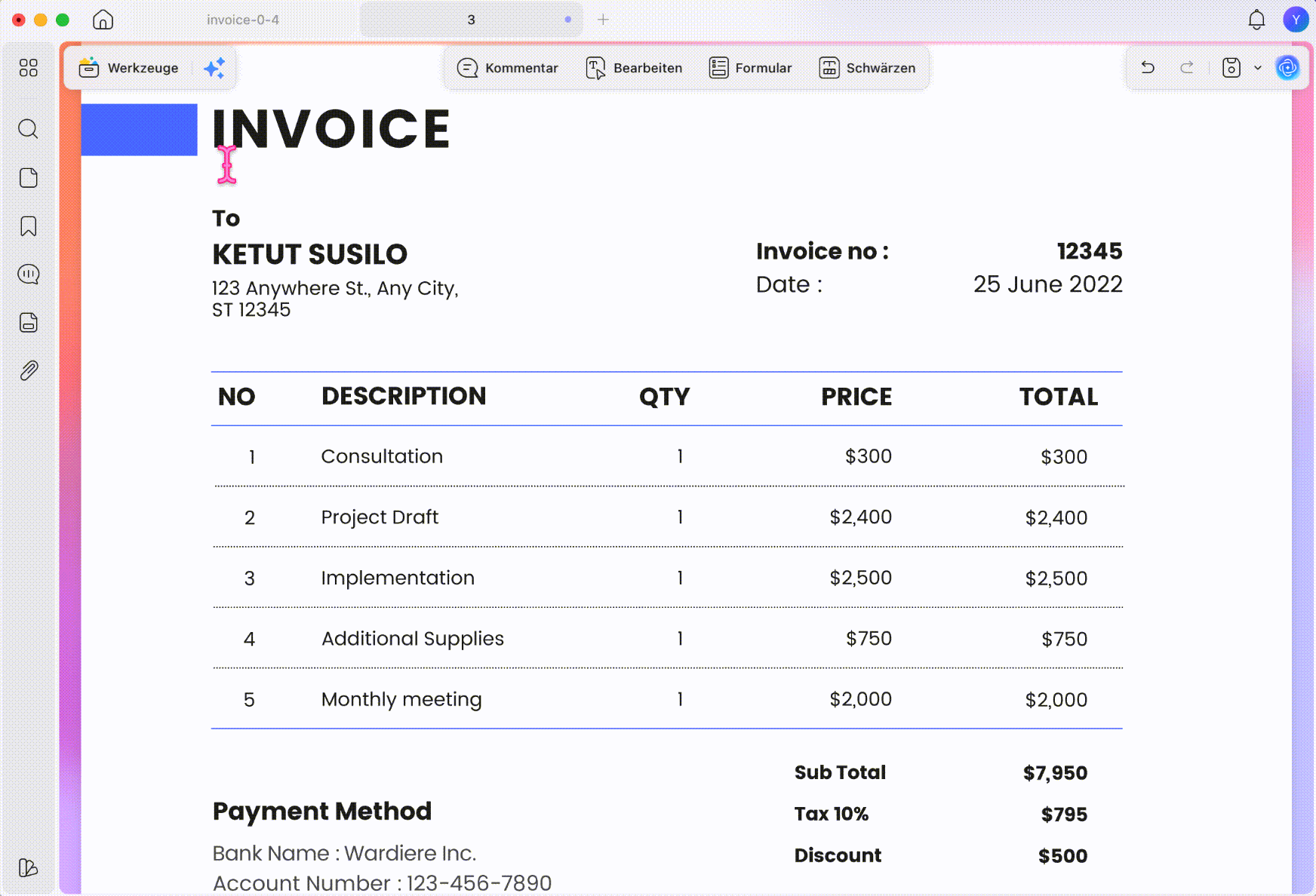
Task: Add a new tab with plus
Action: [603, 20]
